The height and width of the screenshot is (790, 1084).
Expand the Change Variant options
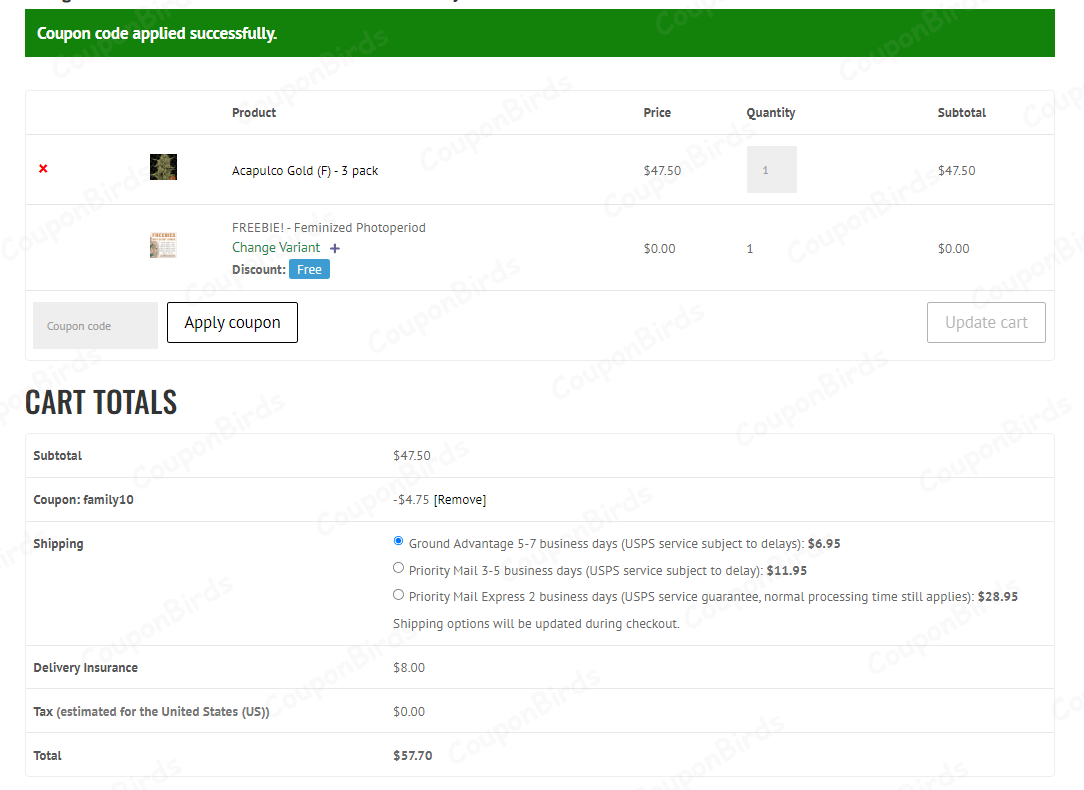[276, 247]
